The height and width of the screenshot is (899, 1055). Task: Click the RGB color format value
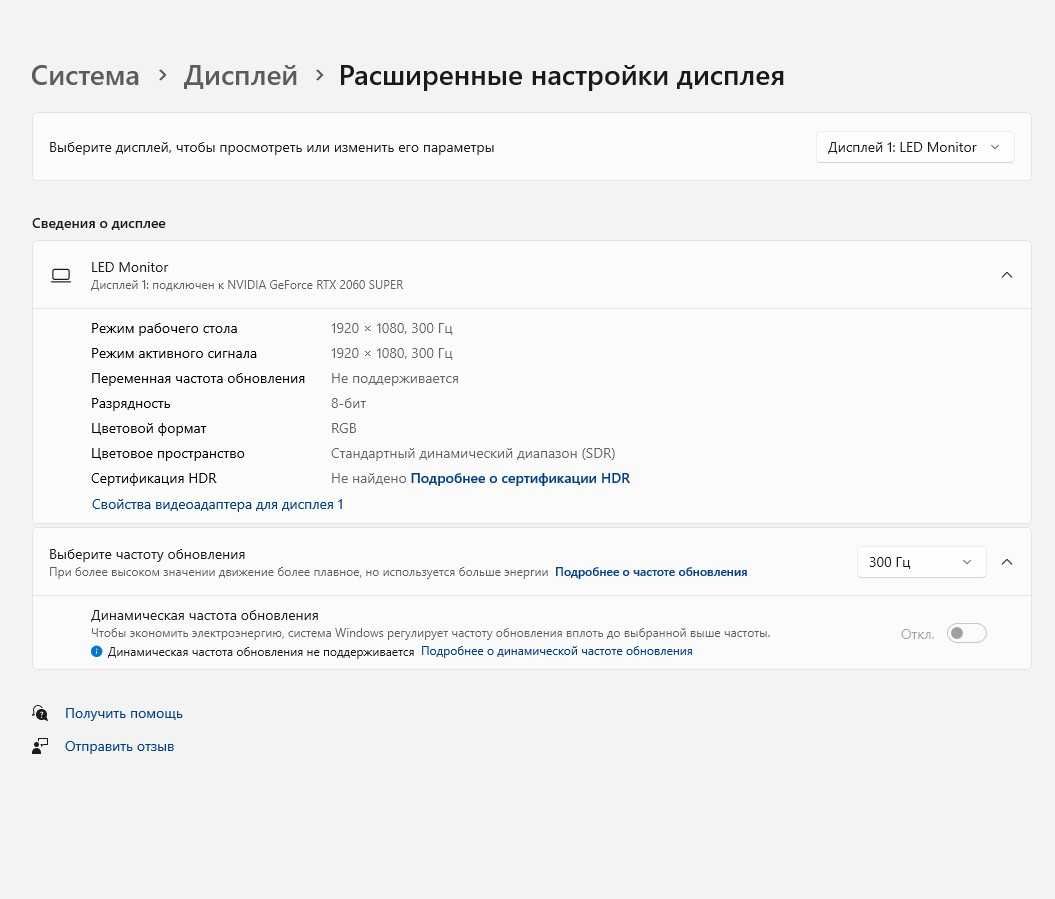(x=344, y=428)
